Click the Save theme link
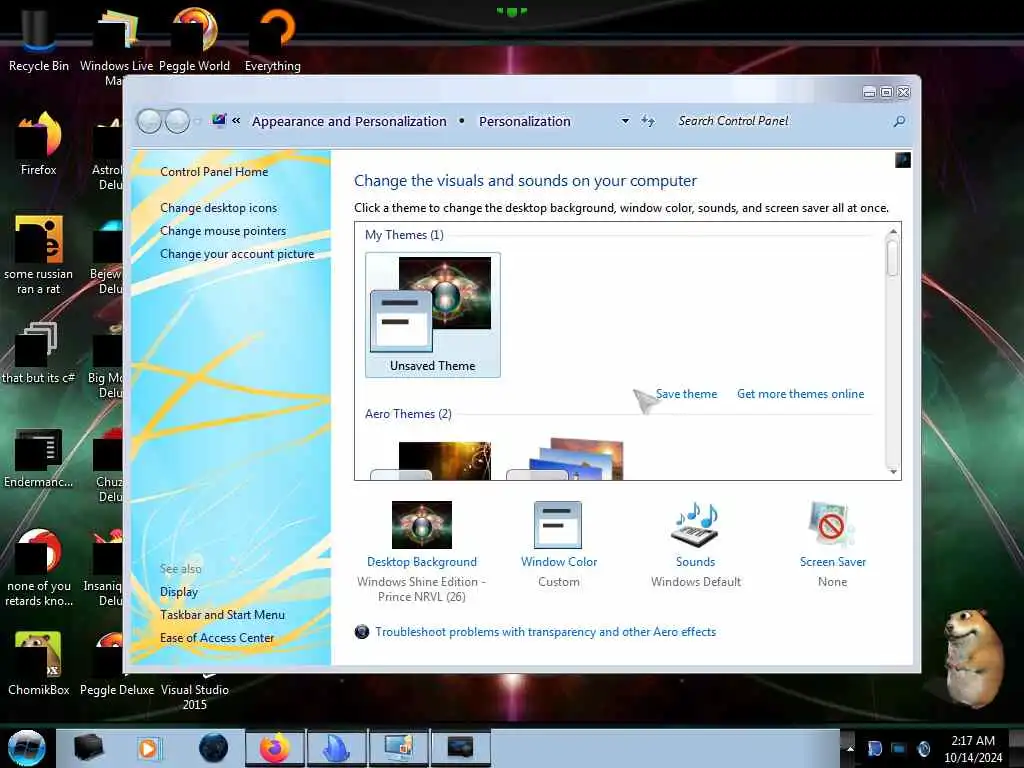The height and width of the screenshot is (768, 1024). pyautogui.click(x=686, y=394)
